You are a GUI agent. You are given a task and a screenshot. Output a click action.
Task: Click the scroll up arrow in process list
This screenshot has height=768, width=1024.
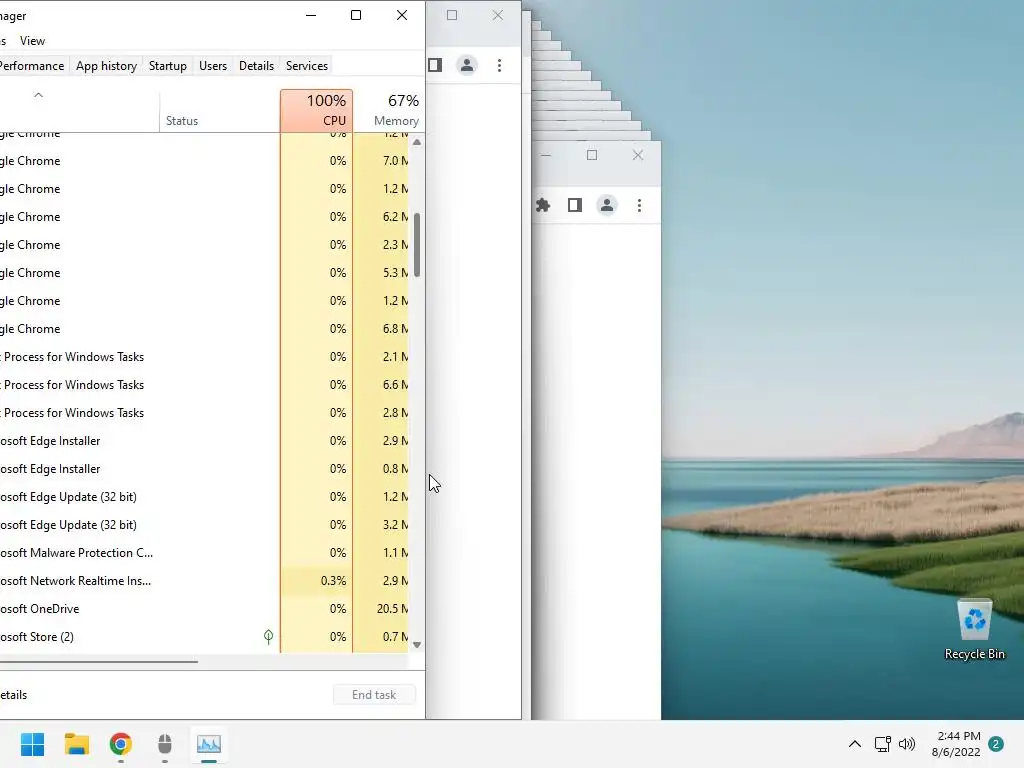tap(417, 142)
